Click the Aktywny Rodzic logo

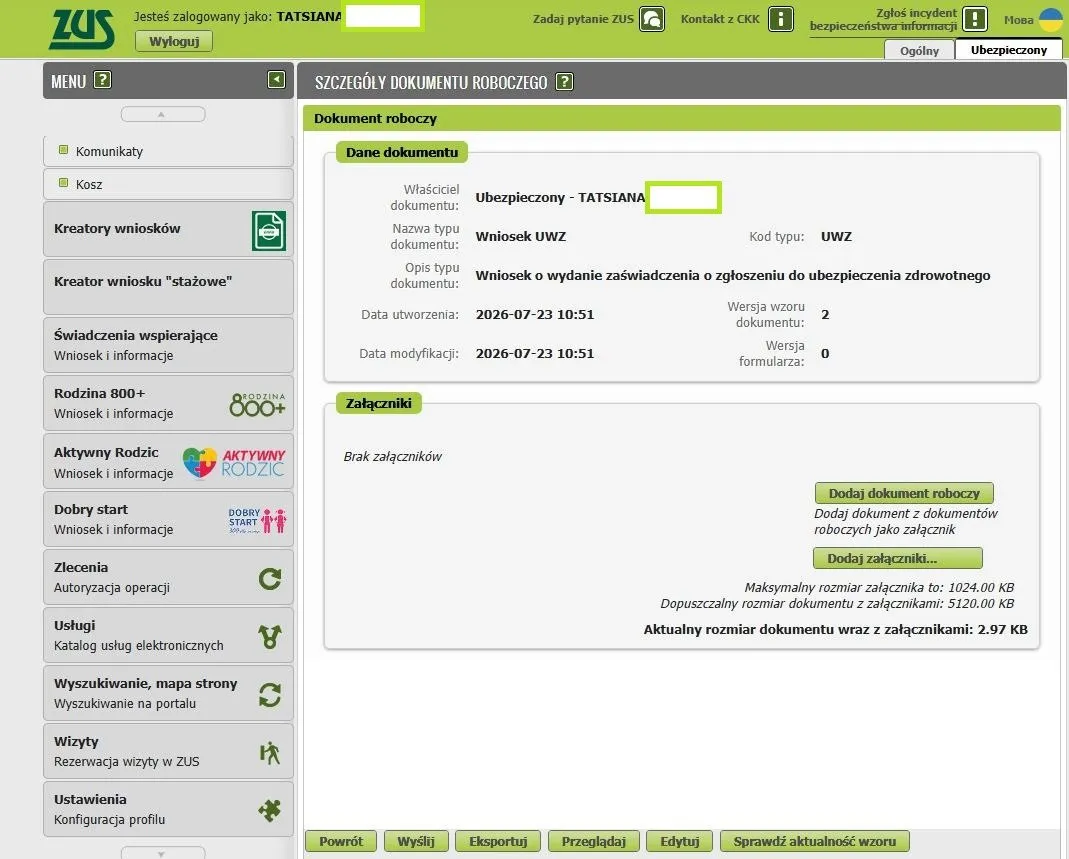click(234, 463)
